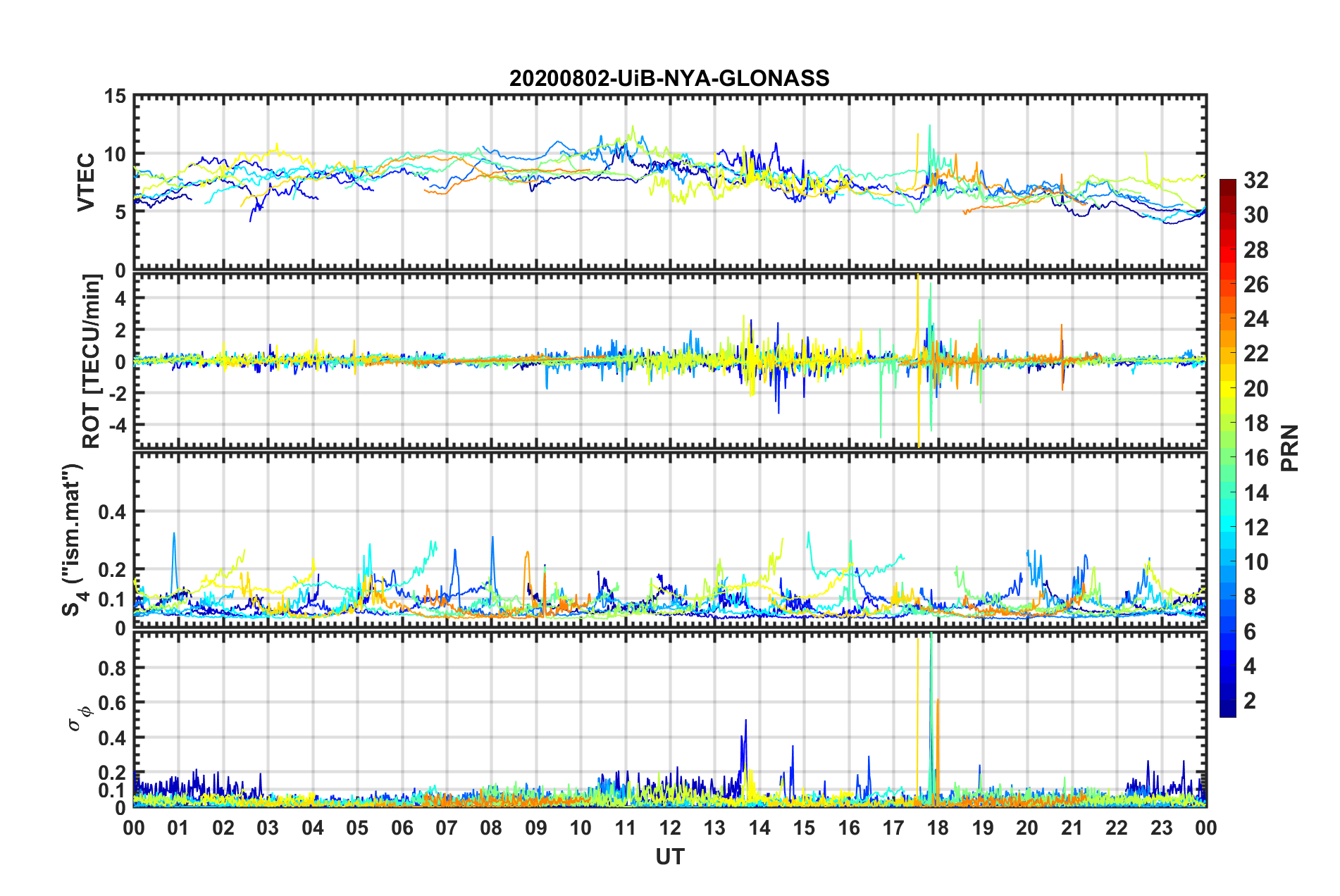Click the PRN colorbar

[1227, 448]
